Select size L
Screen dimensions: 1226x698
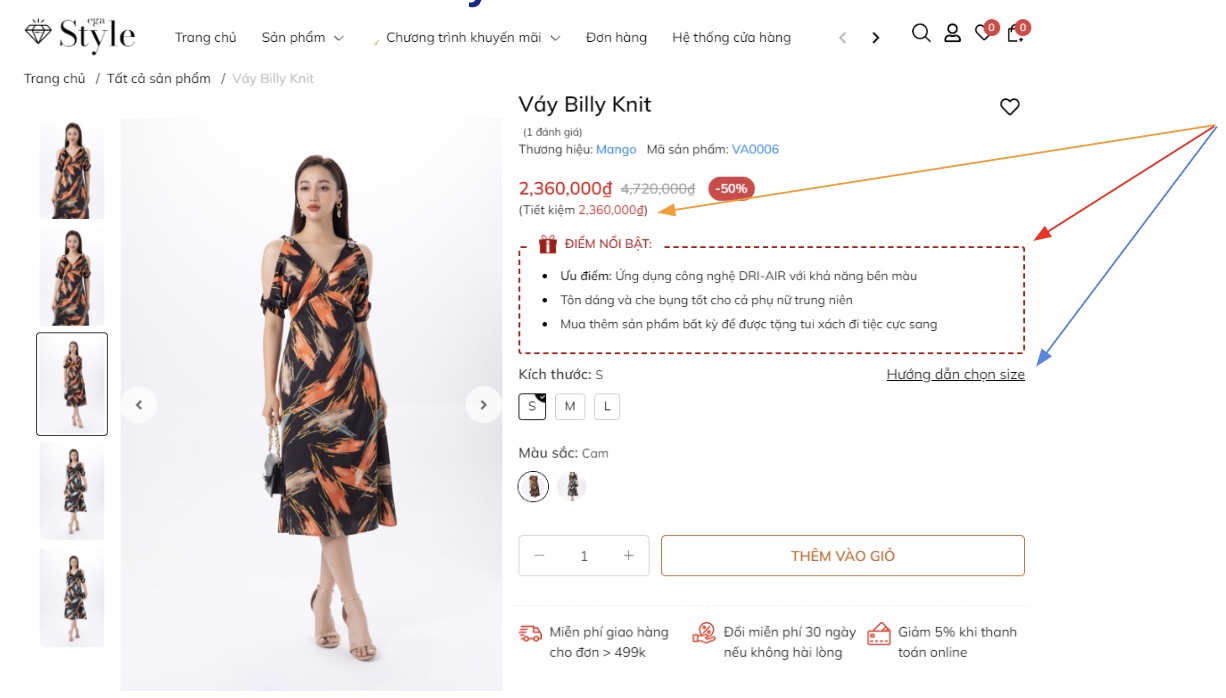tap(607, 406)
